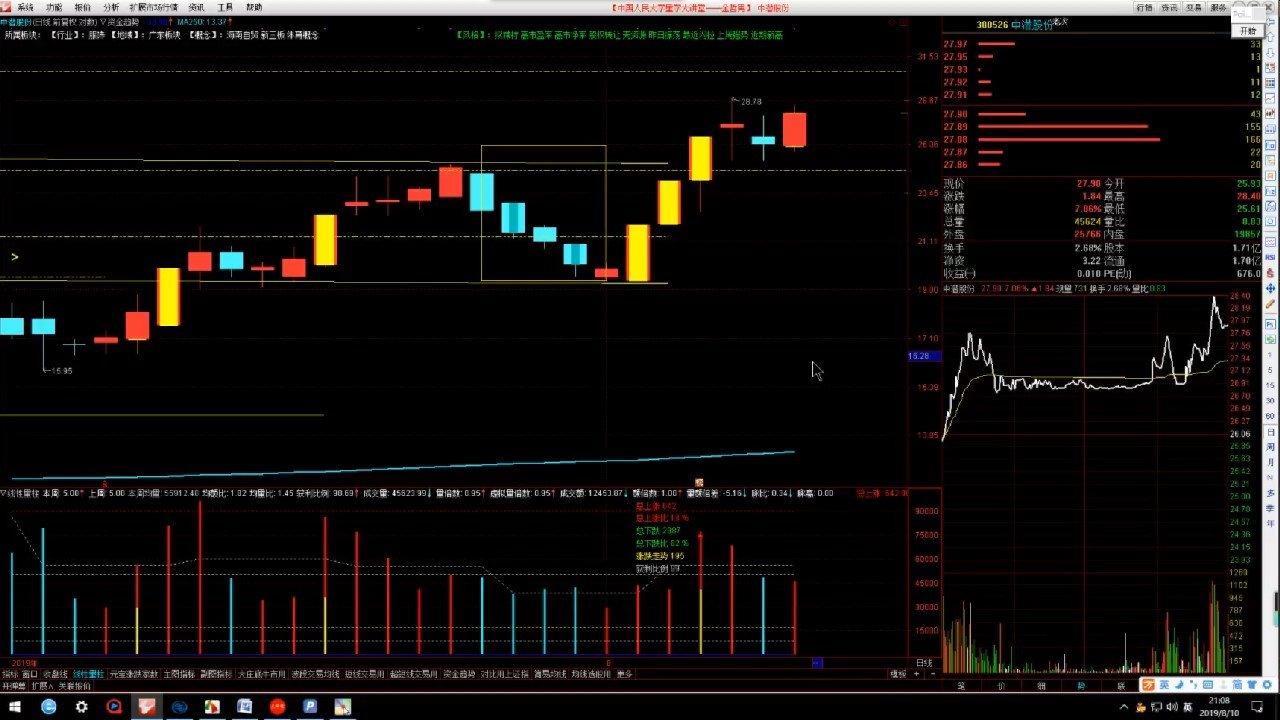The image size is (1280, 720).
Task: Click the RSI indicator icon in right sidebar
Action: click(x=1270, y=256)
